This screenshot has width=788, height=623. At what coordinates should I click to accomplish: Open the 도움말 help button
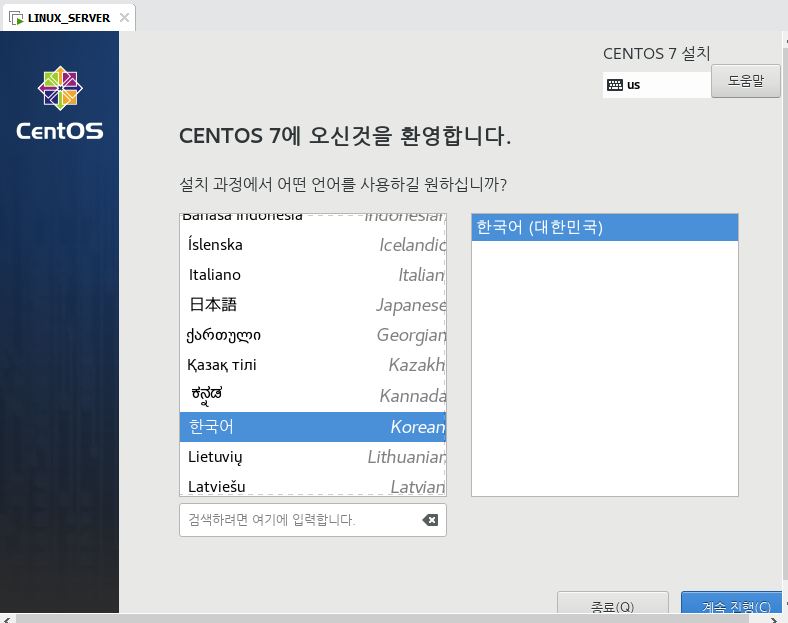pyautogui.click(x=746, y=81)
